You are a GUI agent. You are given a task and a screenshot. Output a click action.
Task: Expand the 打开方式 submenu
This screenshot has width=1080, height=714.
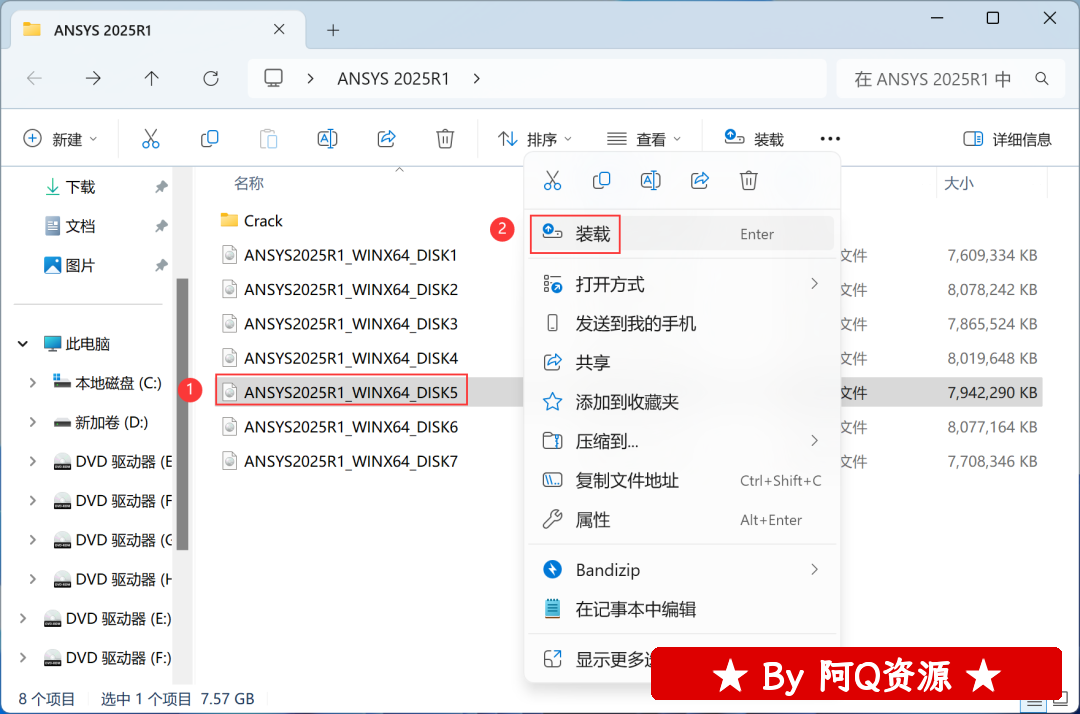coord(815,284)
